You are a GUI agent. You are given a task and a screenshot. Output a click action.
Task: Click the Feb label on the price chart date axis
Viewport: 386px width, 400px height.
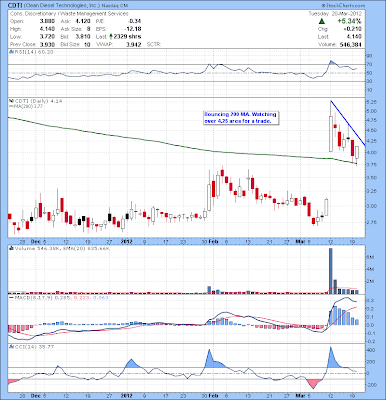pyautogui.click(x=213, y=241)
